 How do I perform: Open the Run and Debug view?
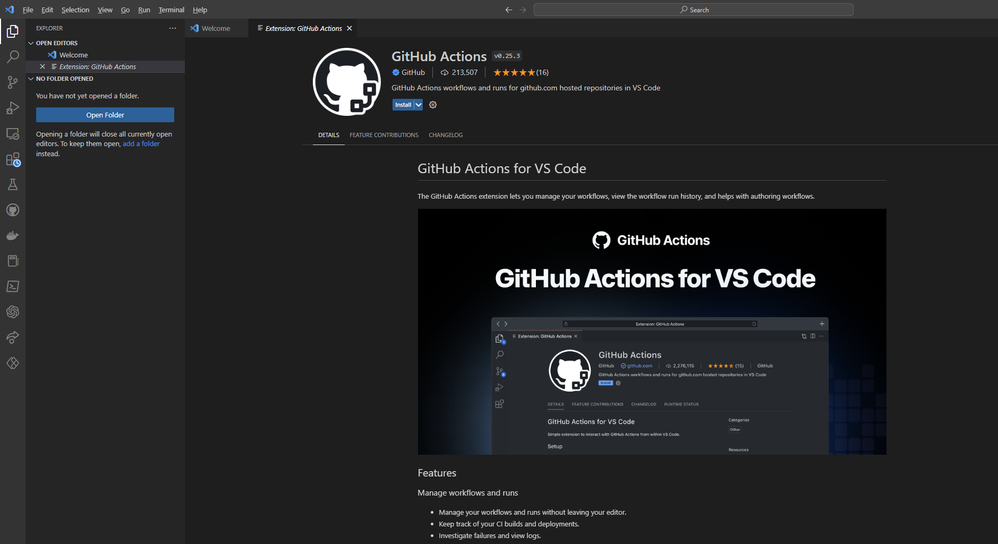pos(12,108)
